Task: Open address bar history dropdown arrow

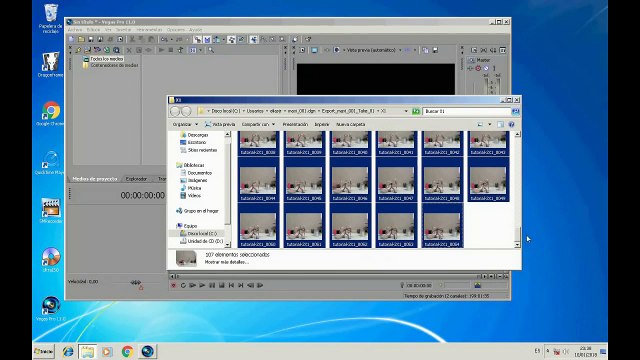Action: click(406, 111)
